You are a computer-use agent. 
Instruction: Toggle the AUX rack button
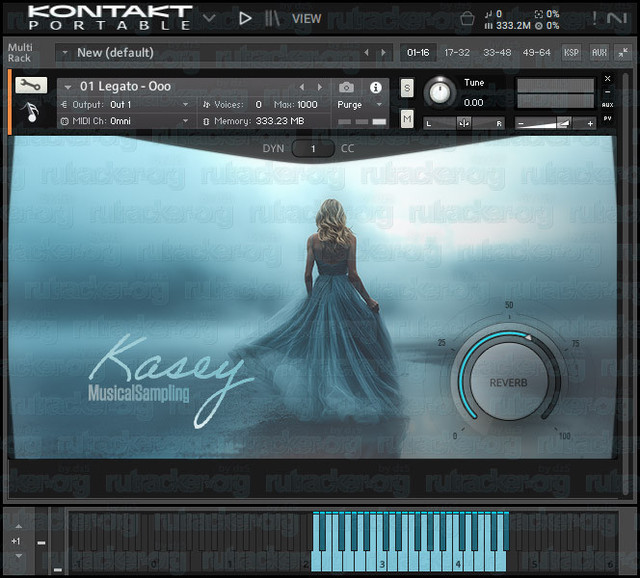pyautogui.click(x=599, y=53)
